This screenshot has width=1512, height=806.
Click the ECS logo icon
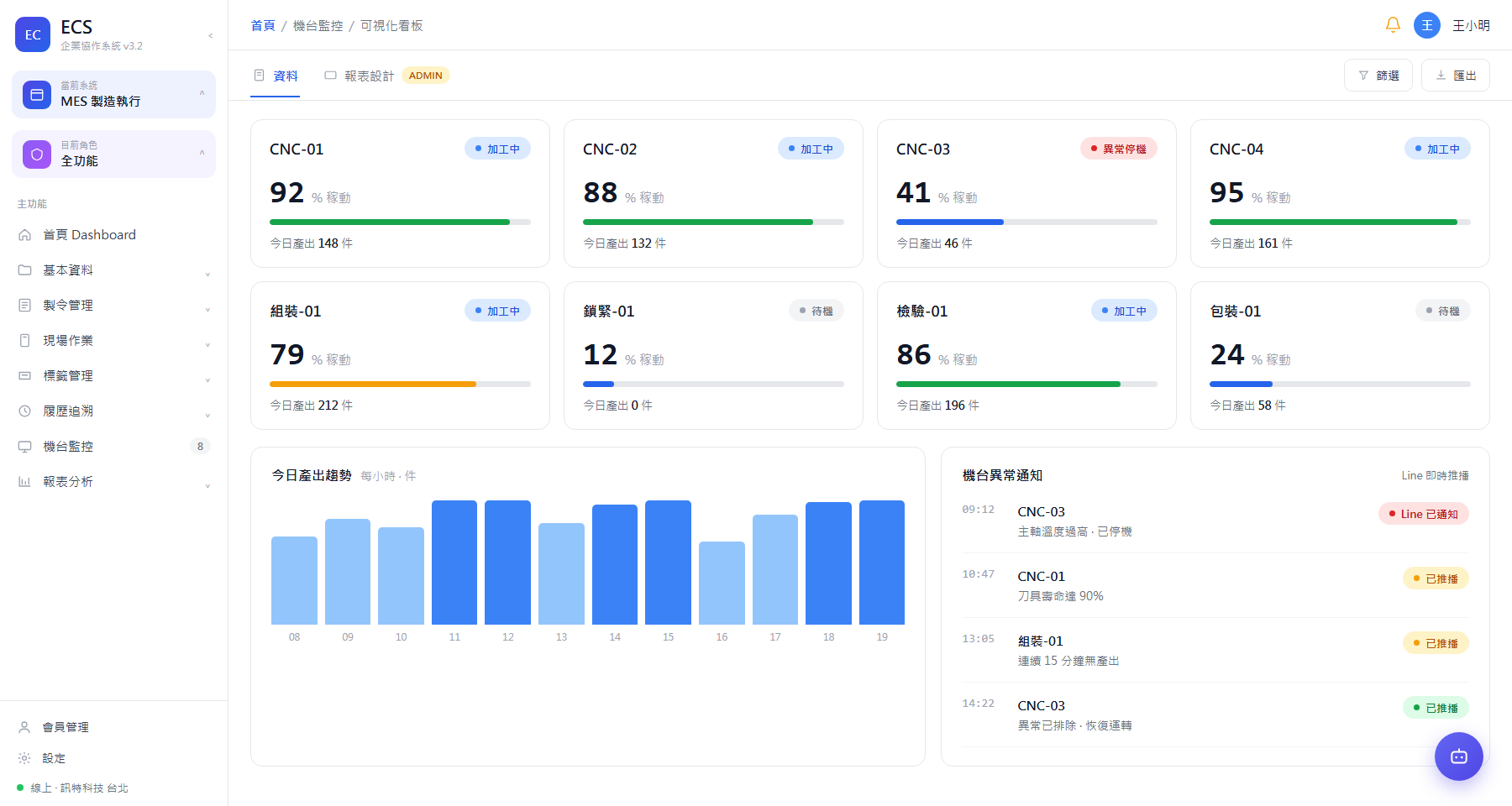[x=33, y=34]
